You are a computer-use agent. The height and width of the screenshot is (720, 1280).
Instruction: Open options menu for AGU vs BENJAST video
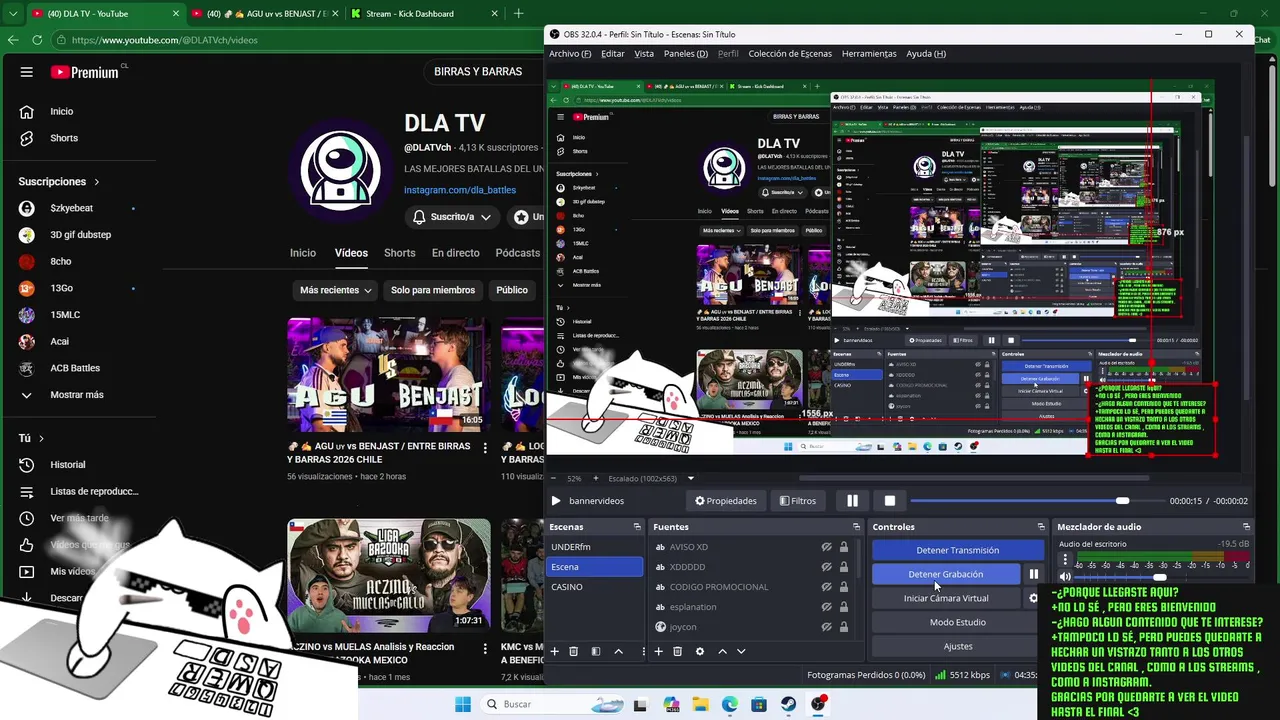pyautogui.click(x=485, y=448)
